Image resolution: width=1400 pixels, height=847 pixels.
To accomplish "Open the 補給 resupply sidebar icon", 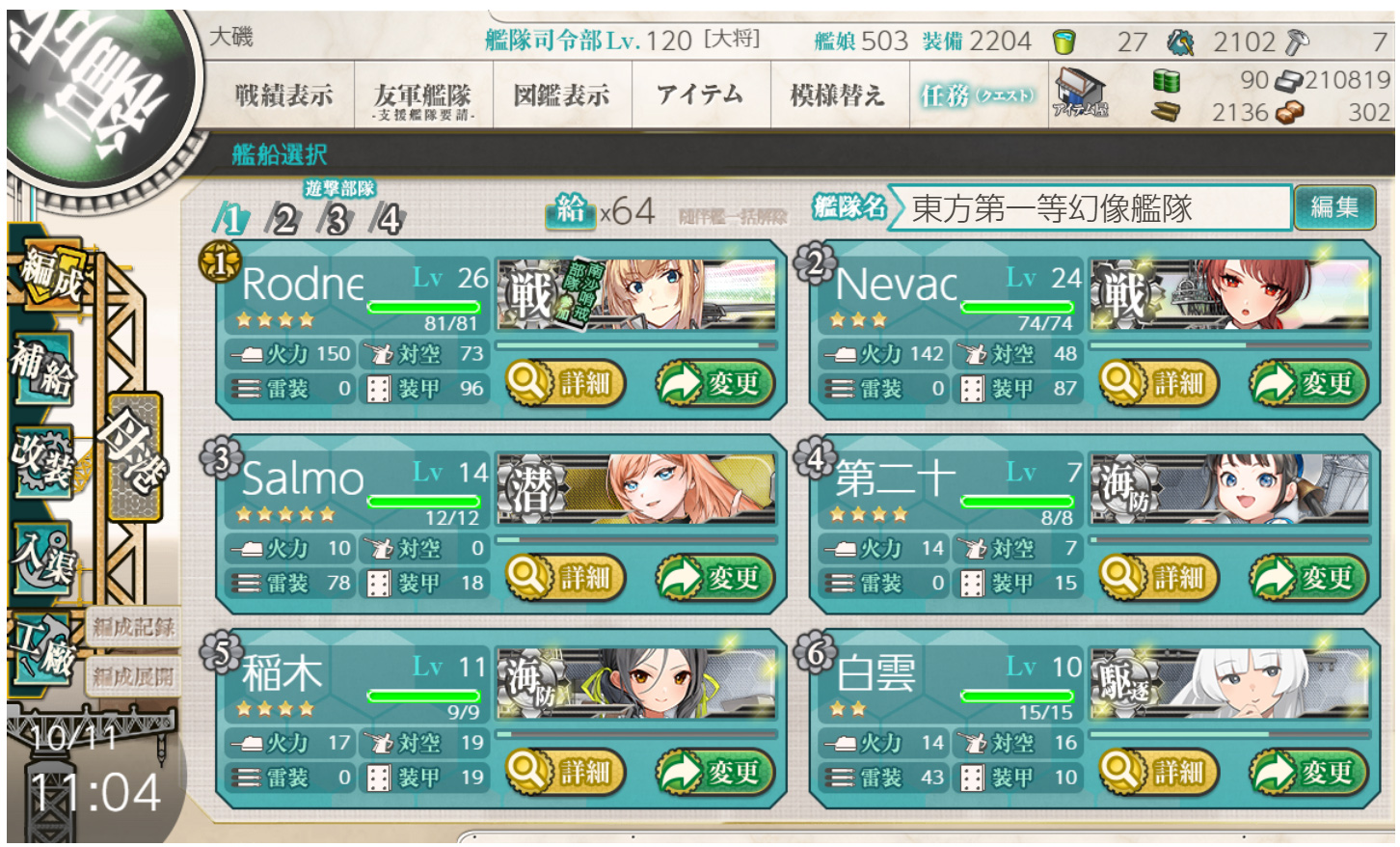I will coord(43,369).
